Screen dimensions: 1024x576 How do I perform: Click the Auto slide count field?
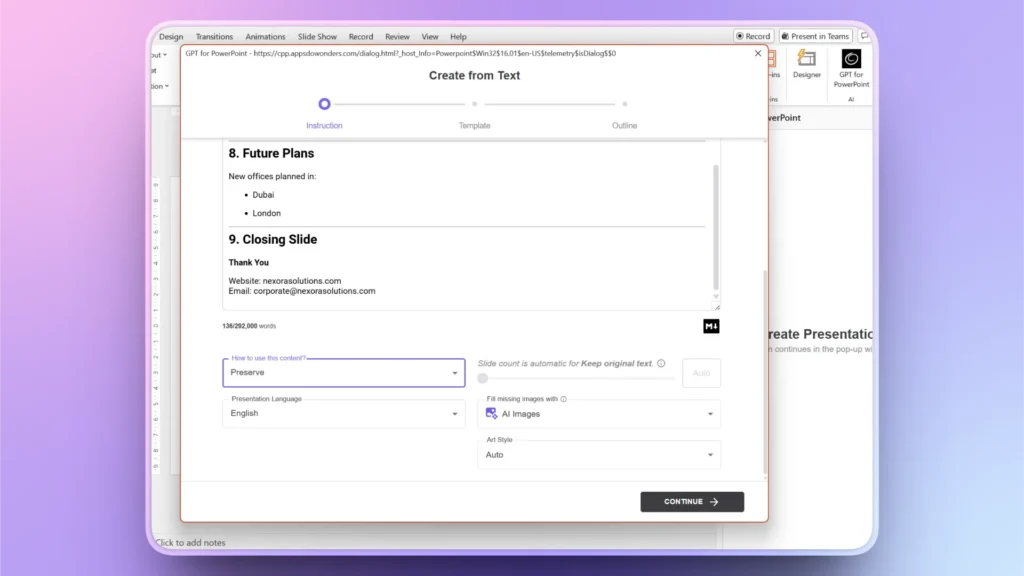(x=701, y=373)
